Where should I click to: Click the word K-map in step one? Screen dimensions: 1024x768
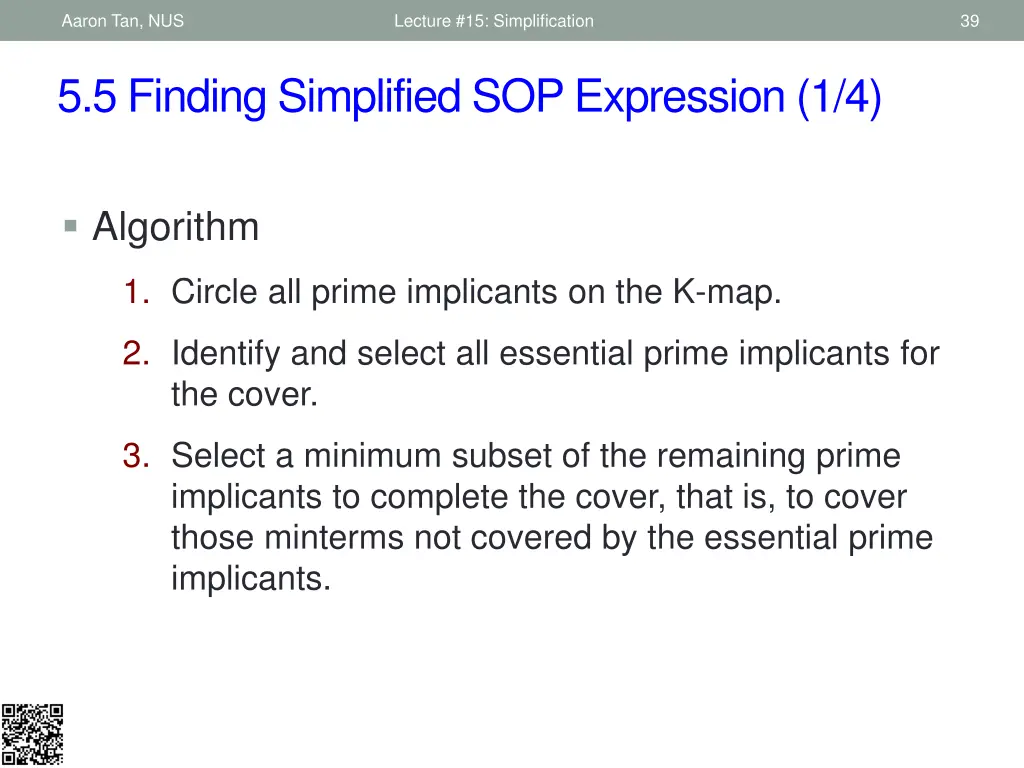click(x=726, y=292)
